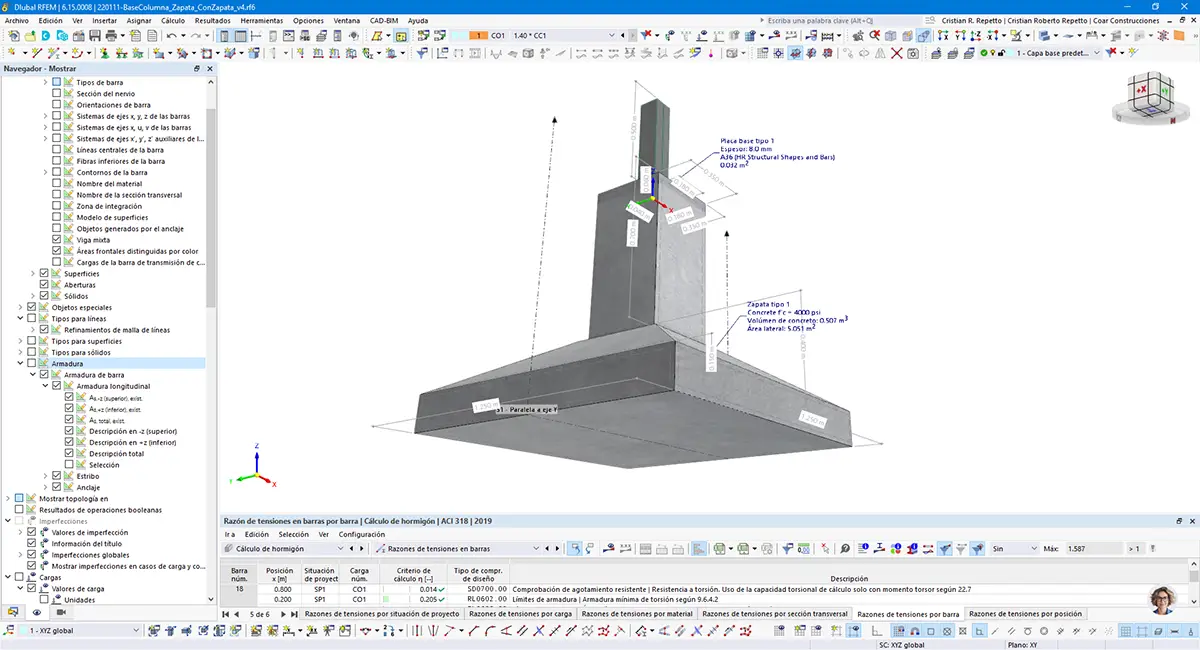This screenshot has height=650, width=1200.
Task: Switch to 'Razones de tensiones por posición' tab
Action: [x=1025, y=614]
